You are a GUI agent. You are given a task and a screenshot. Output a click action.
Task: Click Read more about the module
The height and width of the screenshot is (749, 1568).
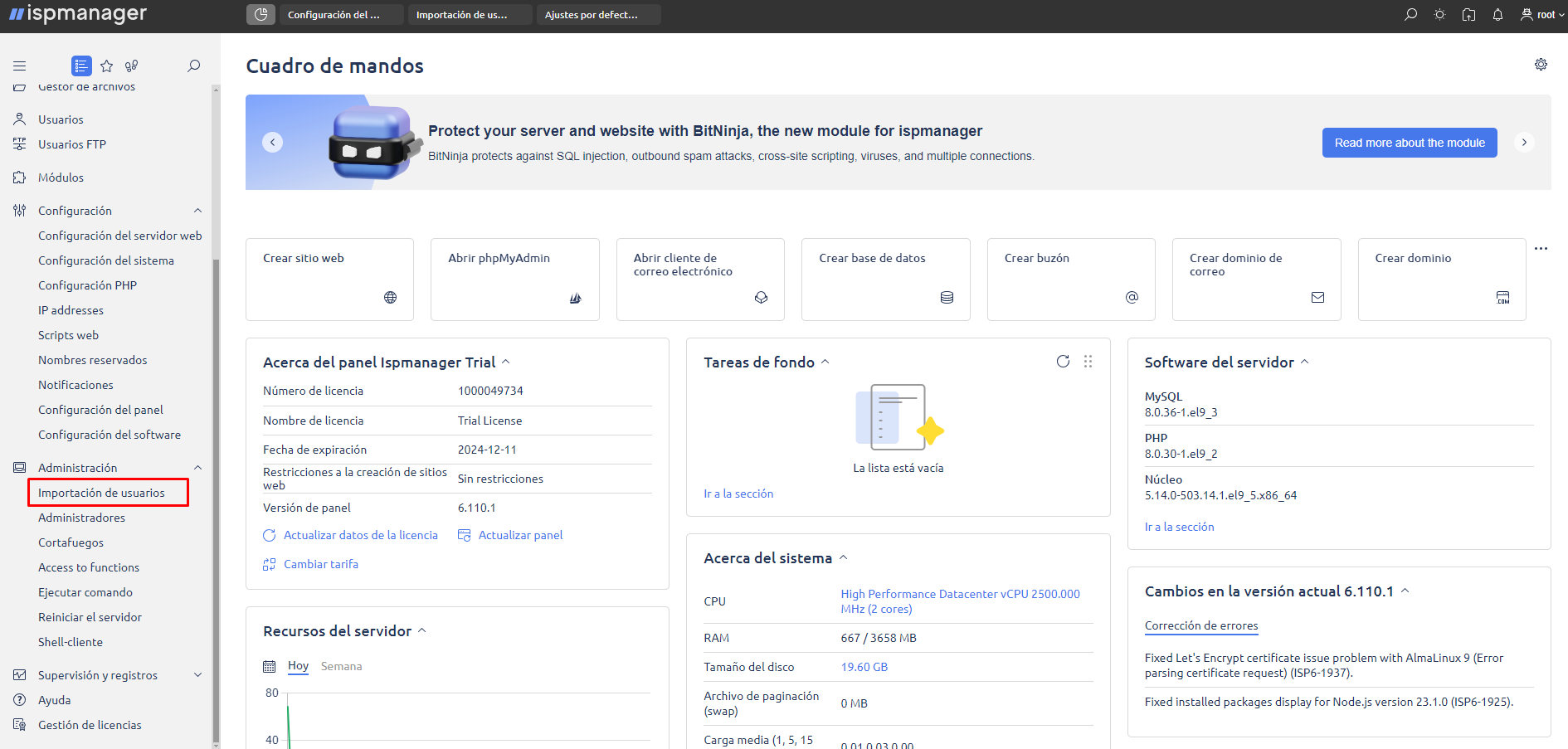[1410, 143]
